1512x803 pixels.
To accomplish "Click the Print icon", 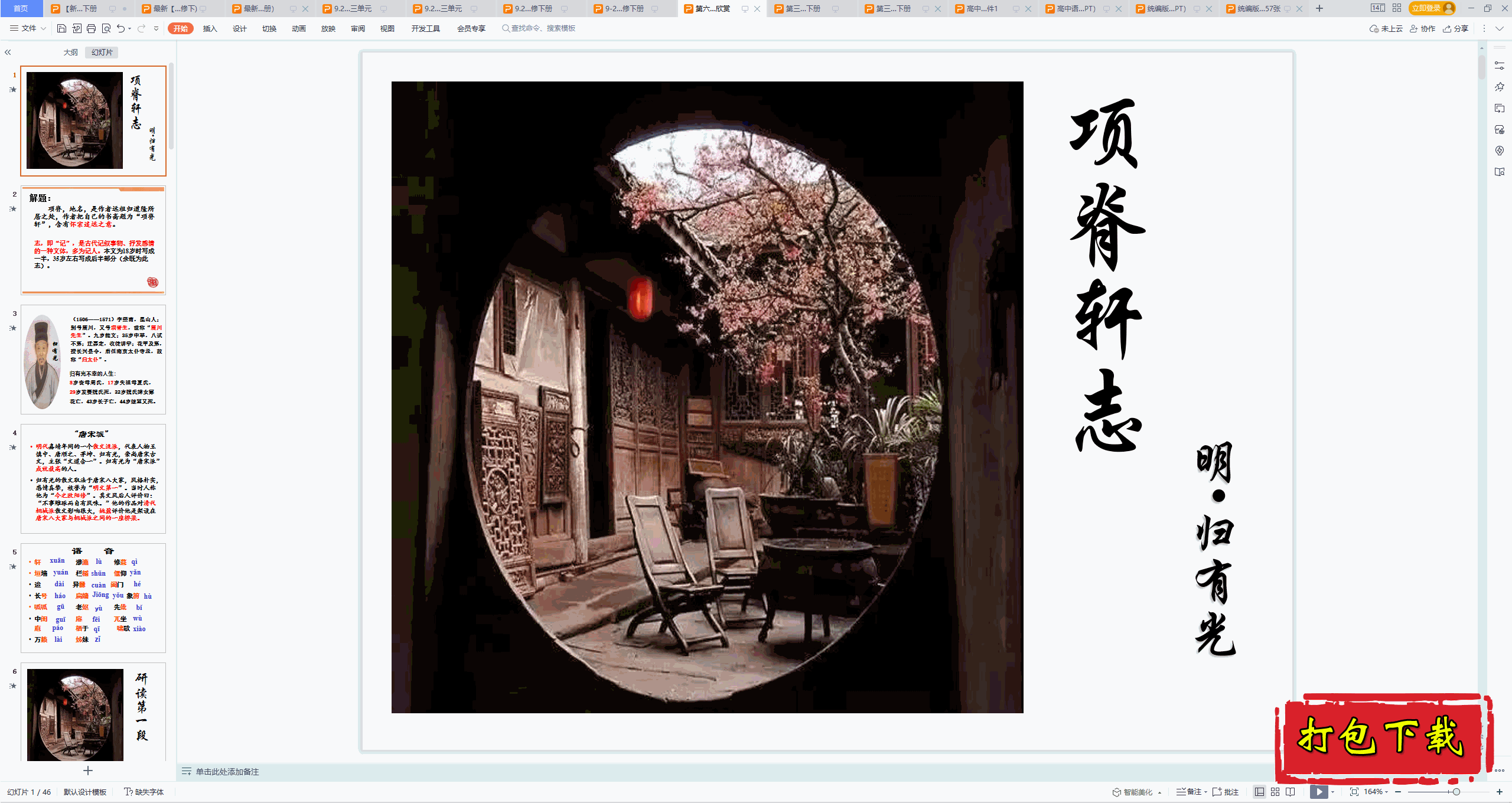I will coord(91,28).
